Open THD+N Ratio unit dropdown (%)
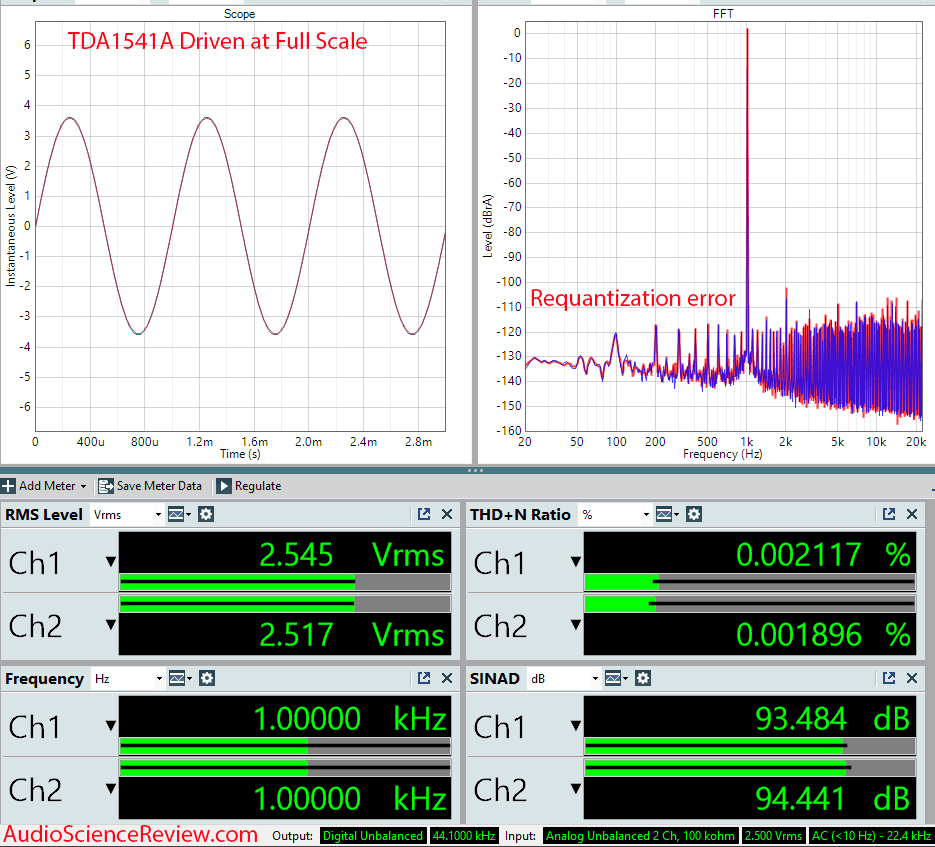The height and width of the screenshot is (847, 935). pos(614,515)
